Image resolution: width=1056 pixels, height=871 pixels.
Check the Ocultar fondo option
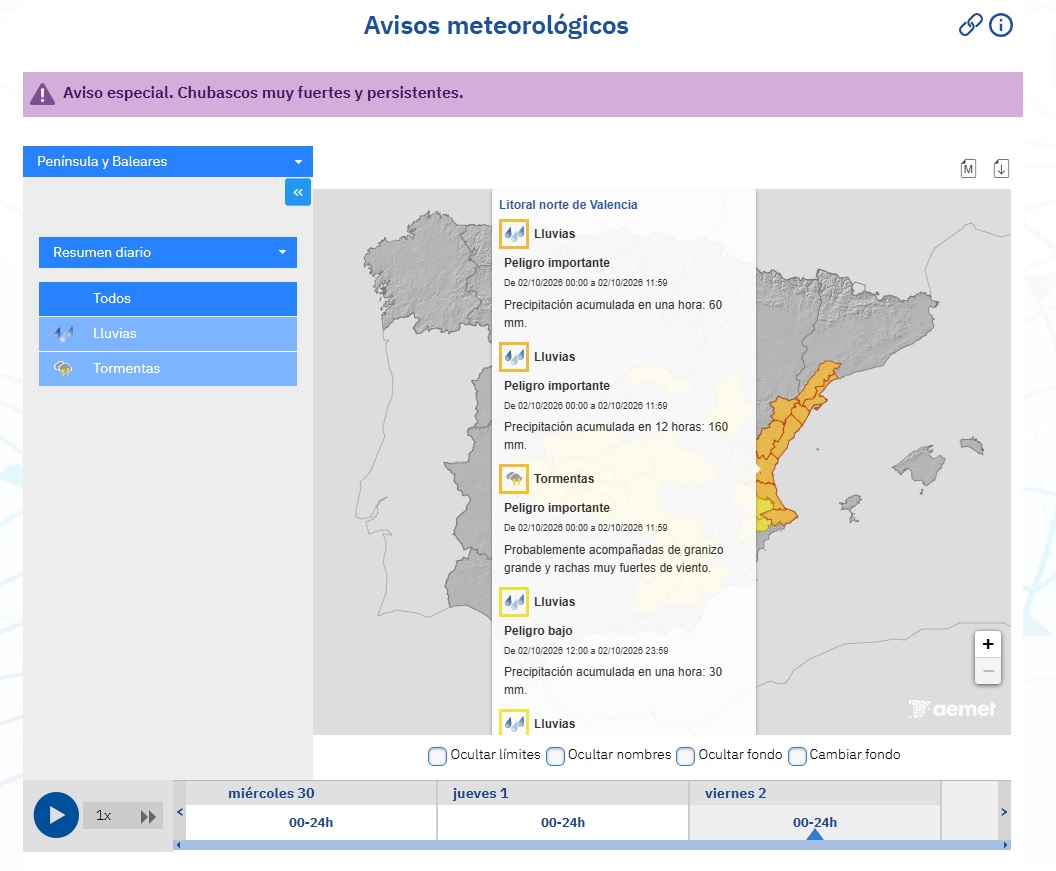click(685, 756)
